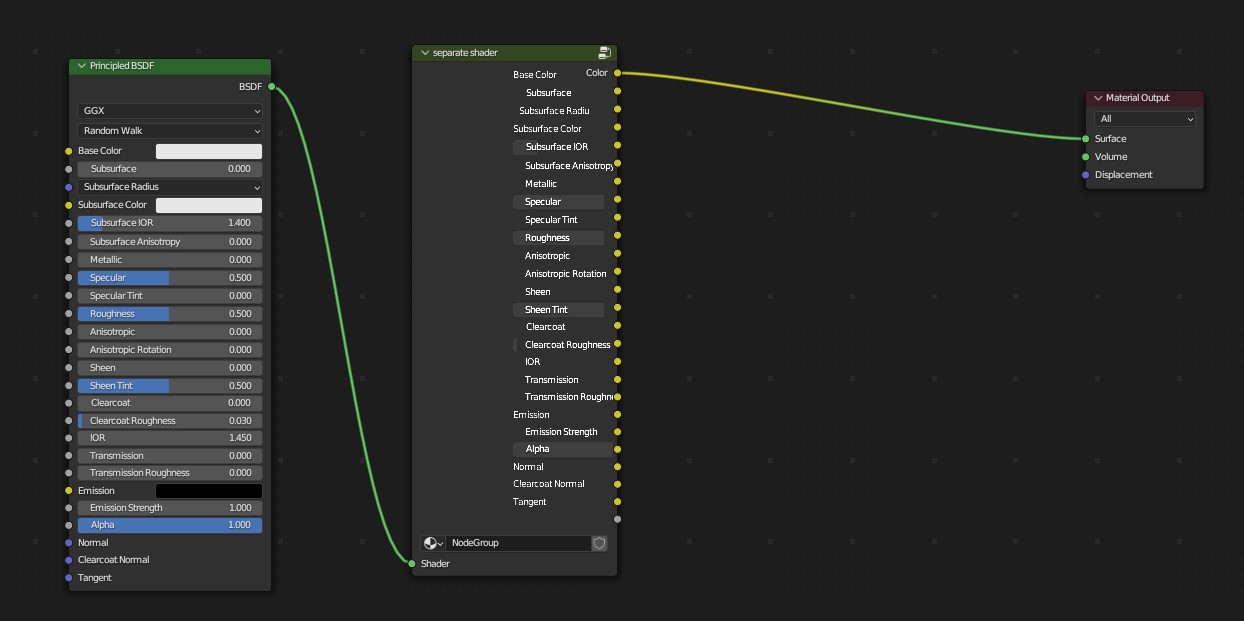
Task: Collapse the separate shader node
Action: pyautogui.click(x=425, y=53)
